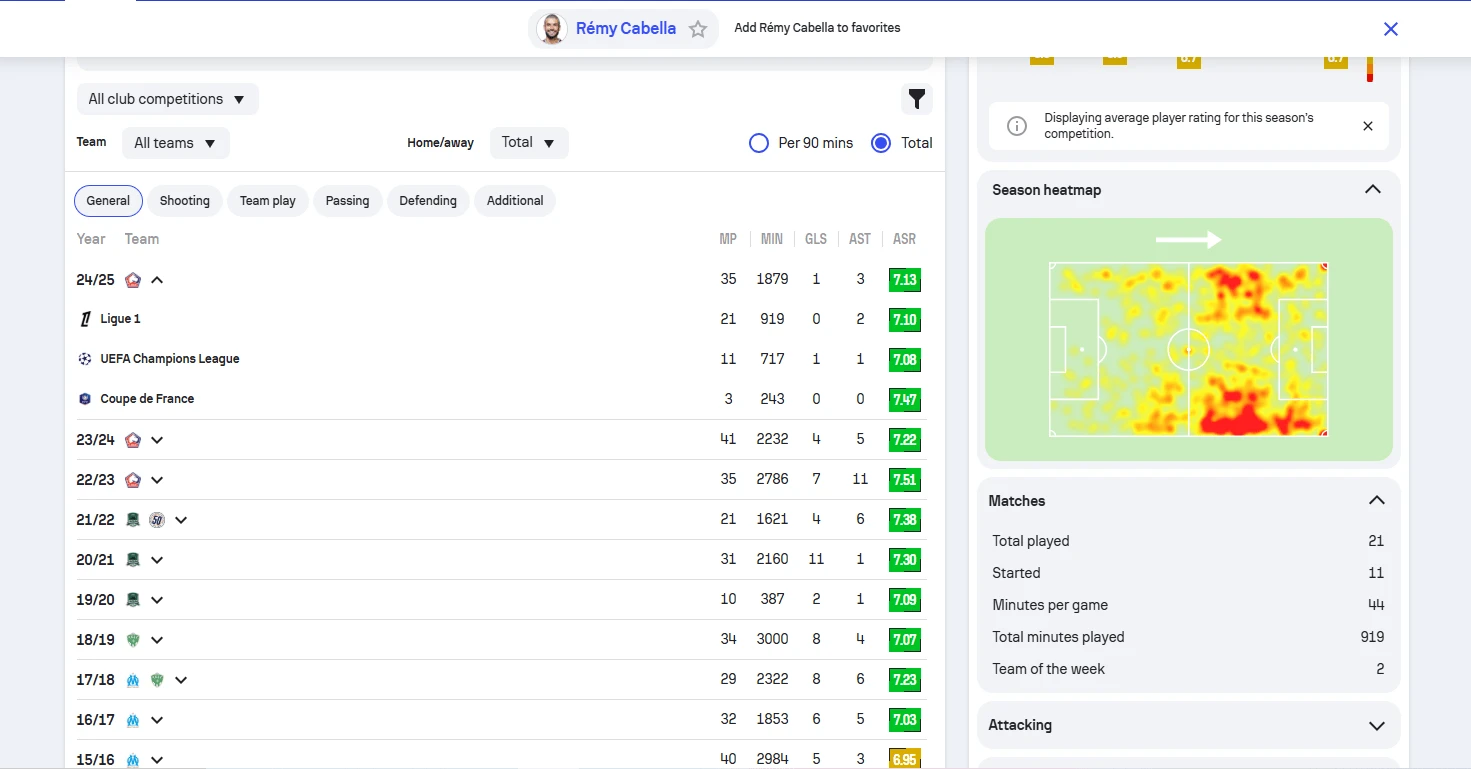Switch to the Defending tab
The width and height of the screenshot is (1471, 769).
(x=427, y=201)
